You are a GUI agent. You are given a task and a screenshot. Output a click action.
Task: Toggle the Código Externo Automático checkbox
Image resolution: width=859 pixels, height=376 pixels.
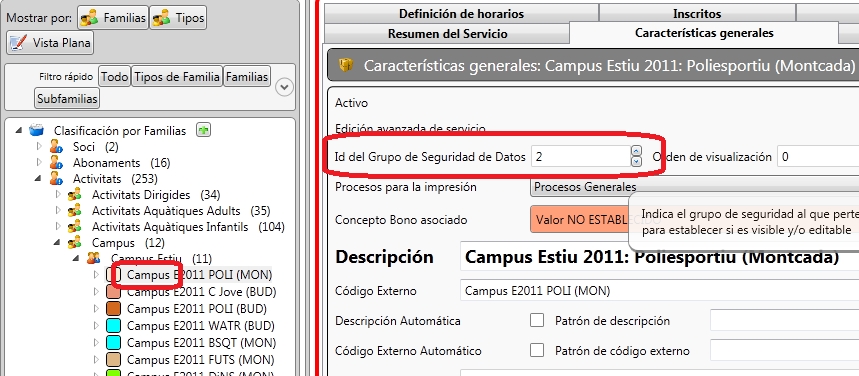(x=537, y=350)
